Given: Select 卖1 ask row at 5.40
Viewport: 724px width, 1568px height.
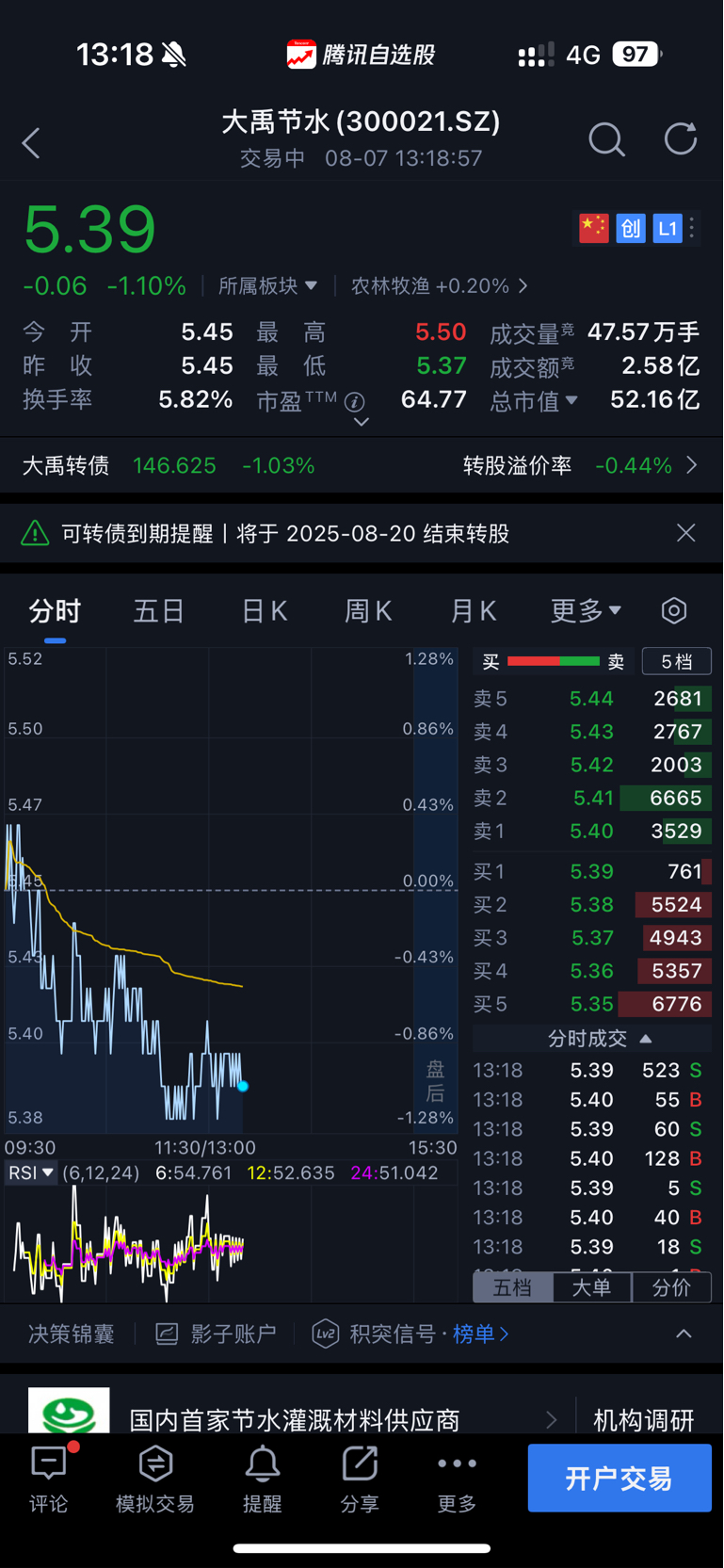Looking at the screenshot, I should pyautogui.click(x=592, y=831).
